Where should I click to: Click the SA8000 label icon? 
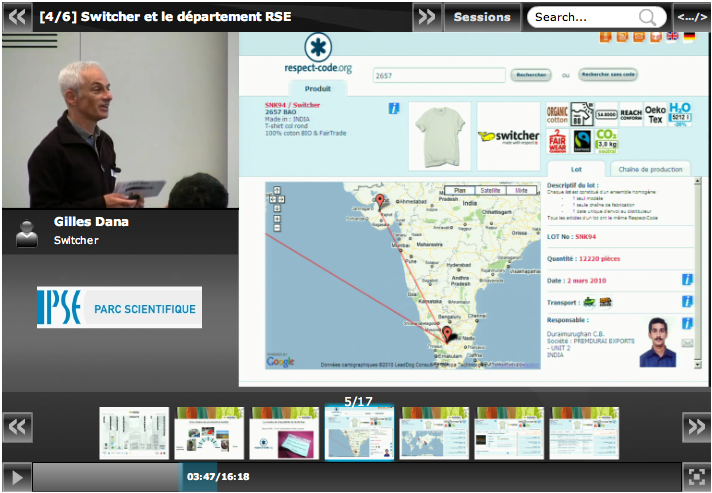point(606,115)
